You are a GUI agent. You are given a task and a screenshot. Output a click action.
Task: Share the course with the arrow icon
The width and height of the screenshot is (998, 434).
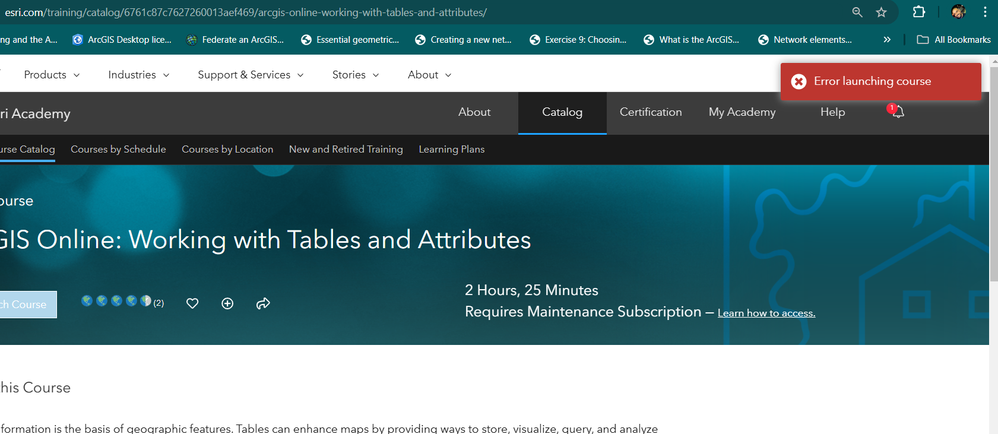point(263,304)
